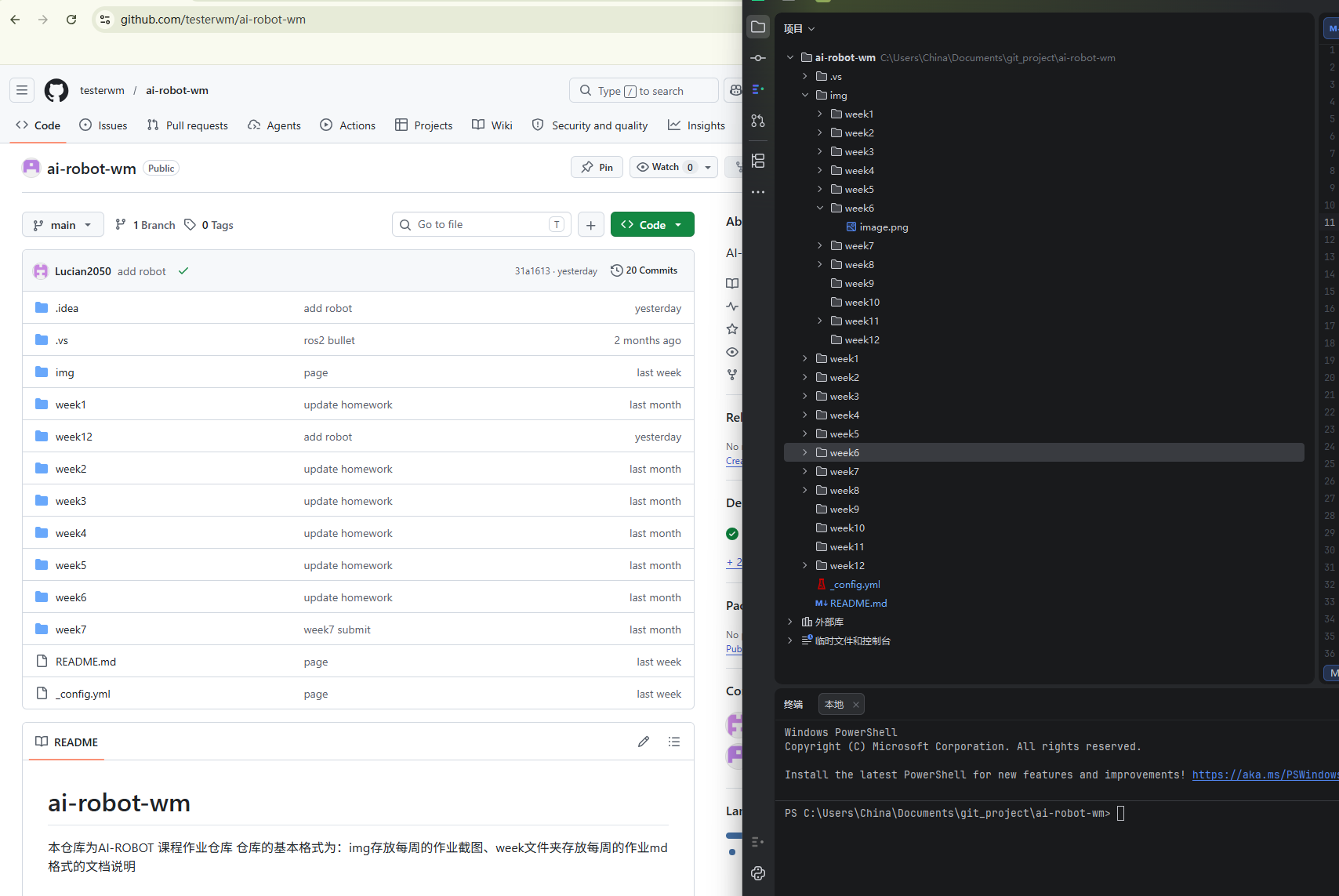Open IDE Python Packages icon at bottom
The height and width of the screenshot is (896, 1339).
tap(758, 873)
